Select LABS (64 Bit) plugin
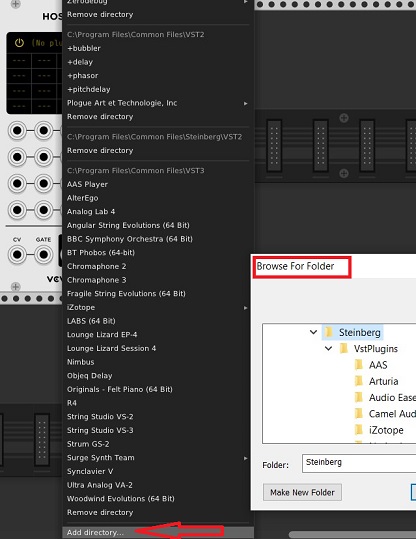 point(158,321)
